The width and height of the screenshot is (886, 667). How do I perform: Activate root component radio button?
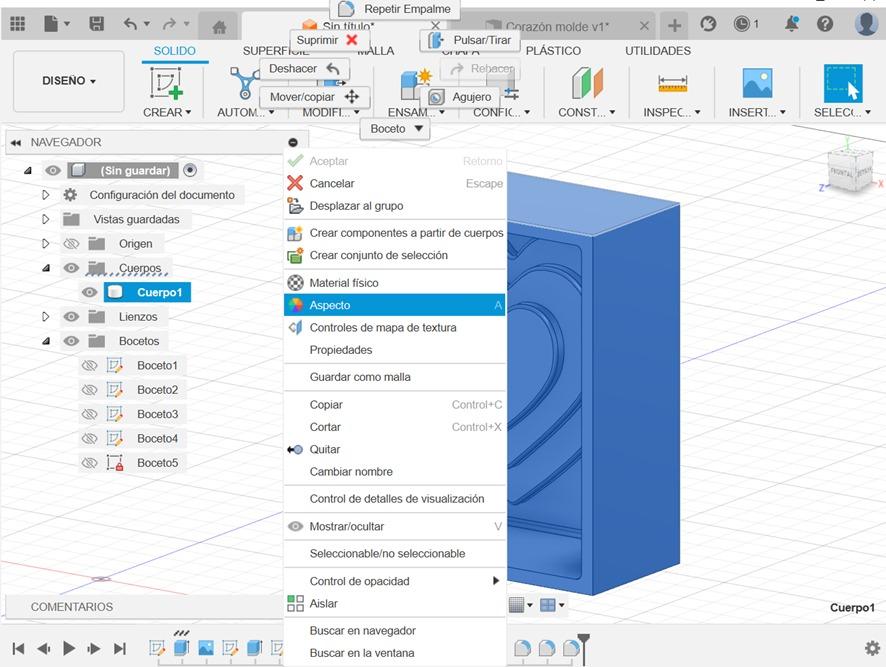[x=190, y=170]
